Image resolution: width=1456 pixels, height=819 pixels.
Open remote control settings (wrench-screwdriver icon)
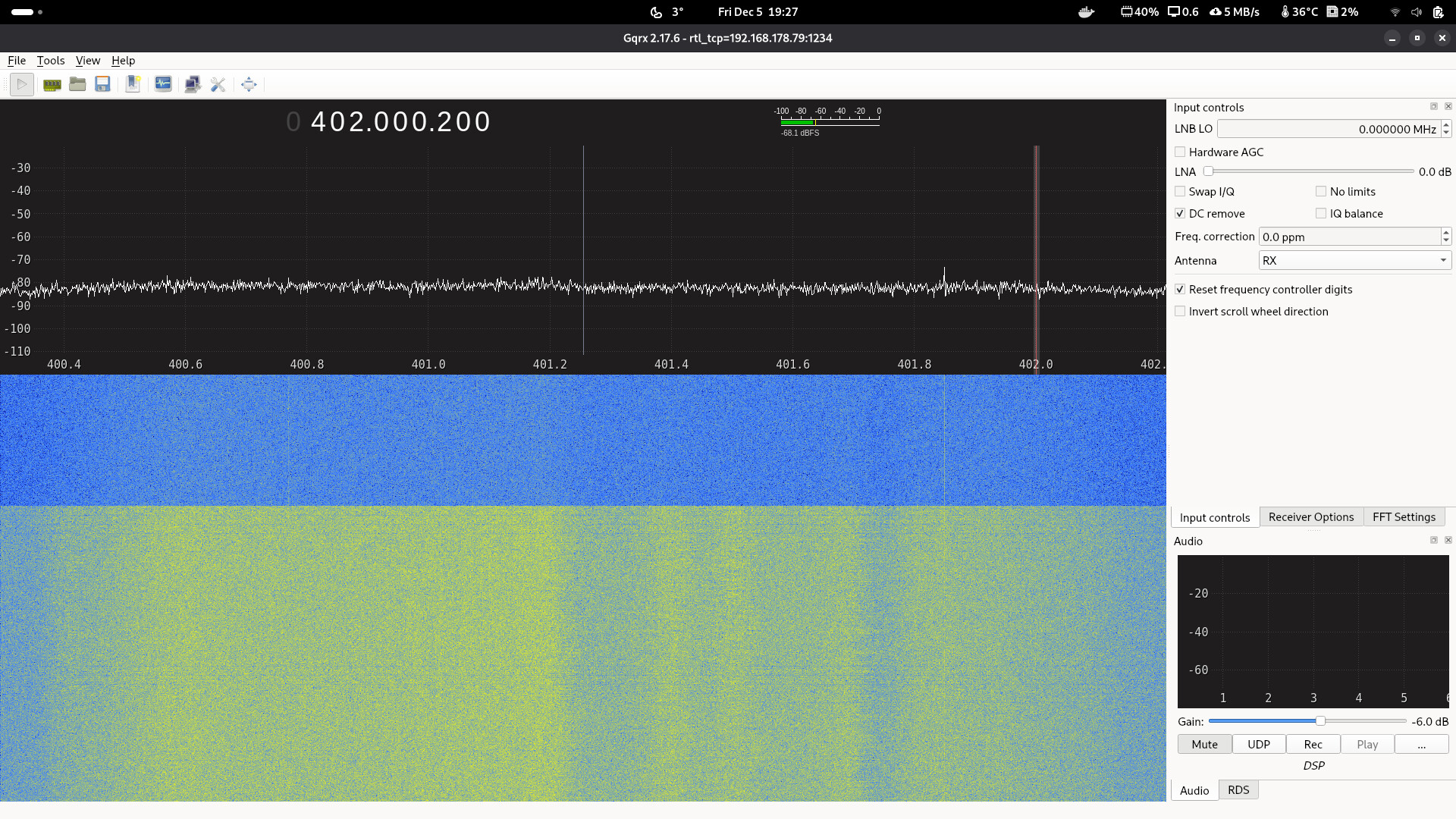point(218,84)
